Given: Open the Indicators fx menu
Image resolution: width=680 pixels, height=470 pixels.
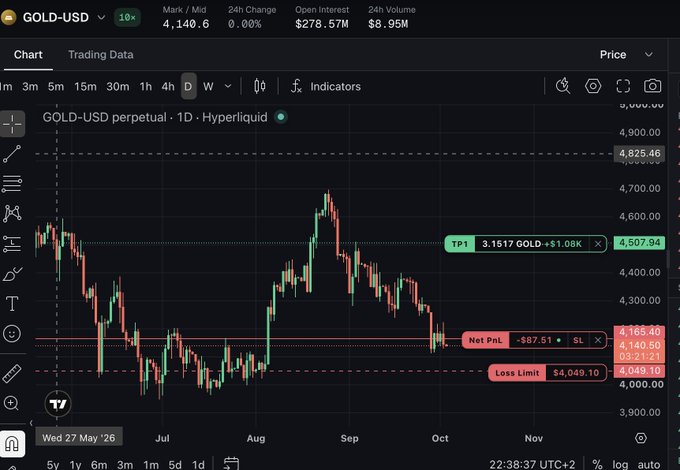Looking at the screenshot, I should click(x=326, y=86).
